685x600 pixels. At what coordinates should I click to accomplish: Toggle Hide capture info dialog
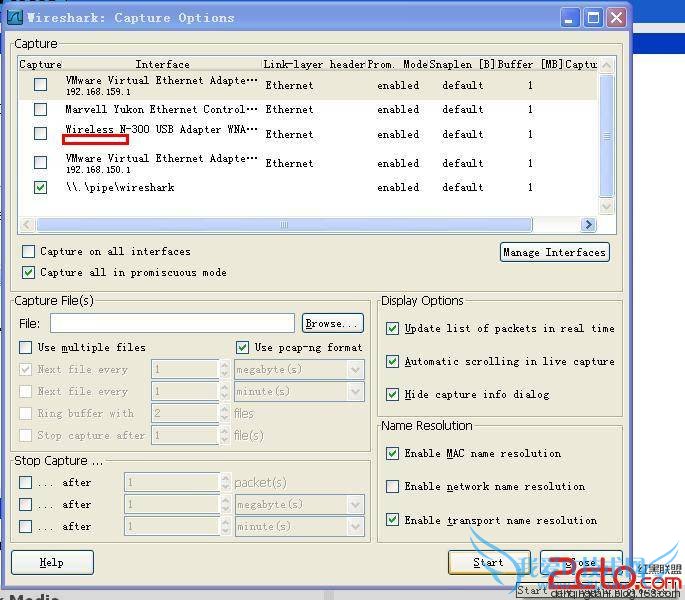point(392,395)
